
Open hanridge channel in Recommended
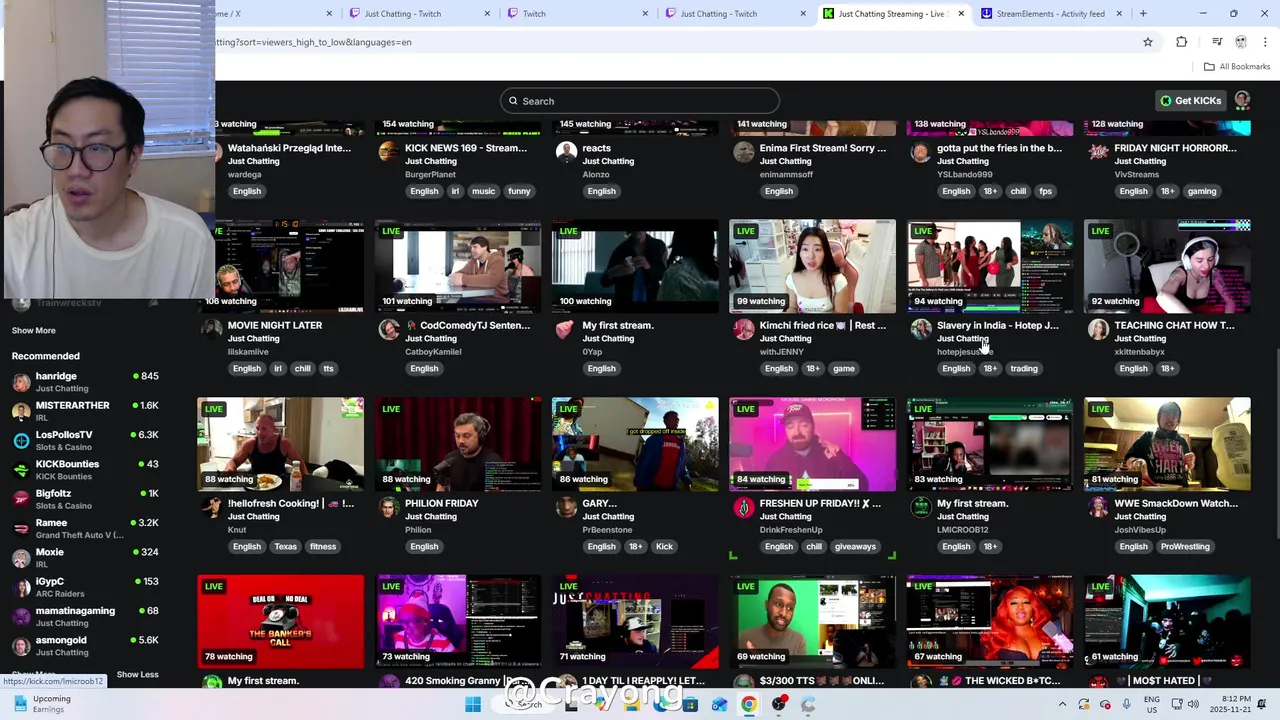[85, 382]
